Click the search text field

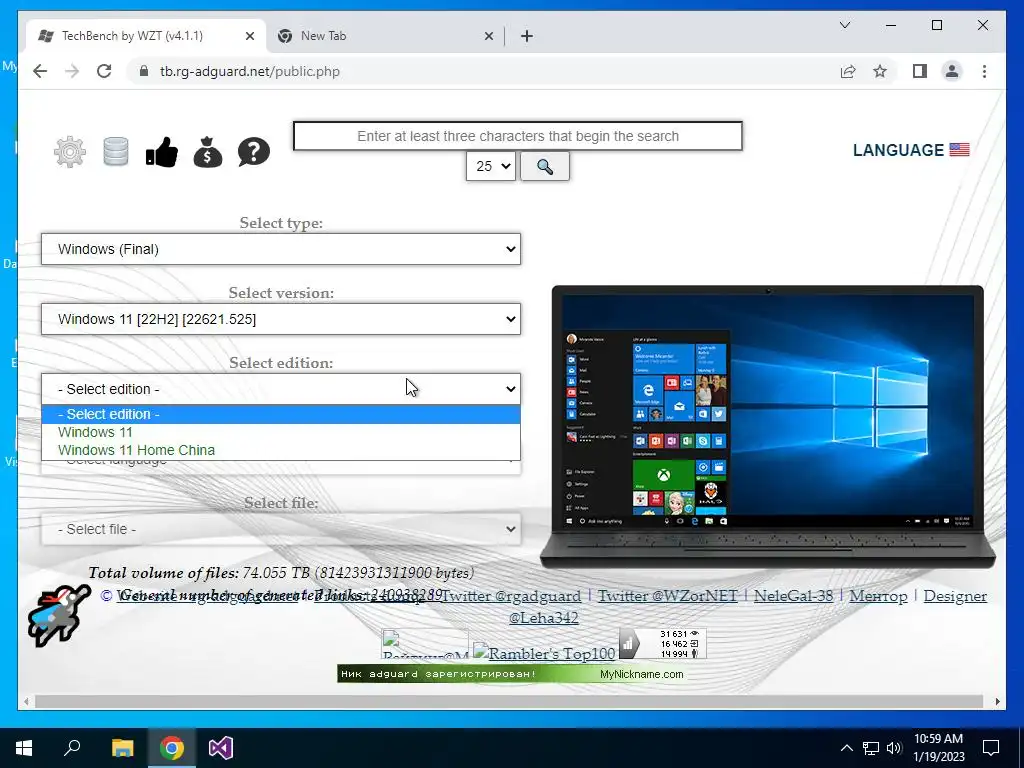tap(518, 136)
